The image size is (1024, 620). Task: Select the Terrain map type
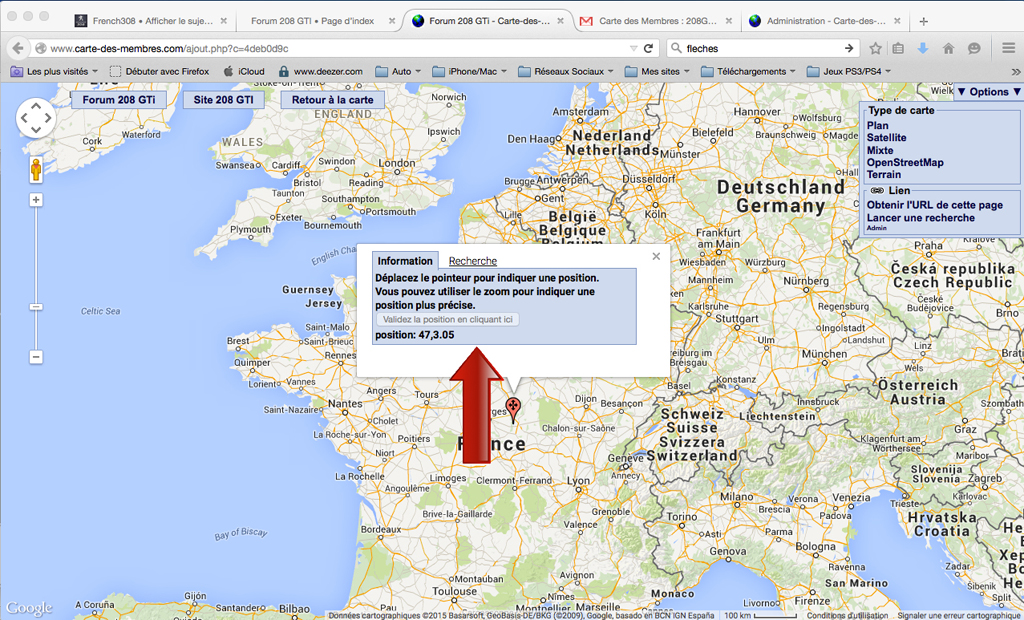pyautogui.click(x=884, y=174)
